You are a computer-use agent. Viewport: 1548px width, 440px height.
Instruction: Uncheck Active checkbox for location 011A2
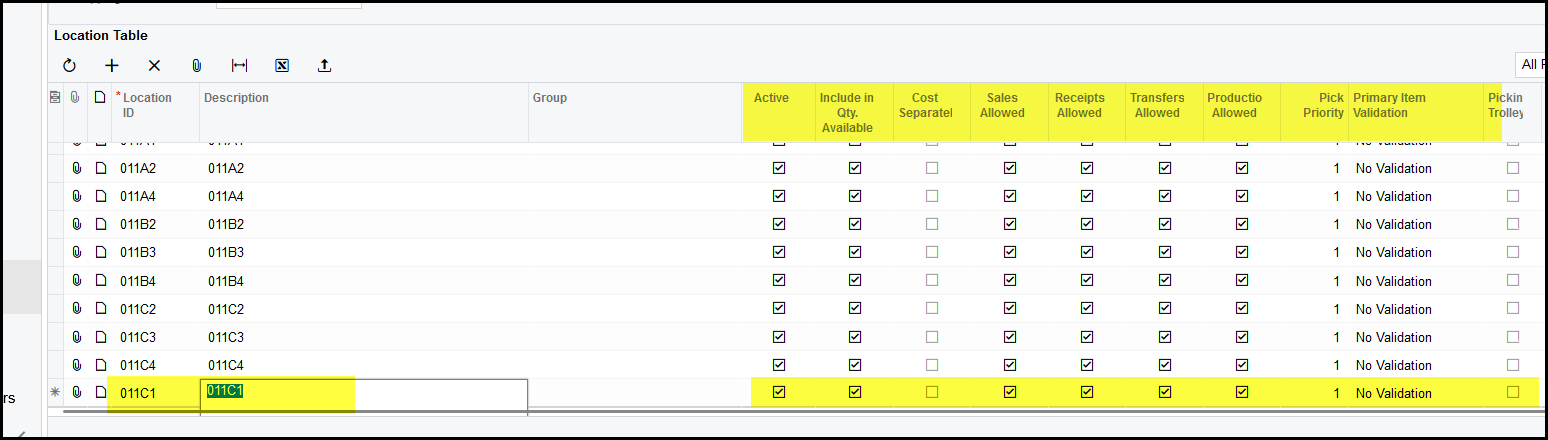tap(779, 168)
